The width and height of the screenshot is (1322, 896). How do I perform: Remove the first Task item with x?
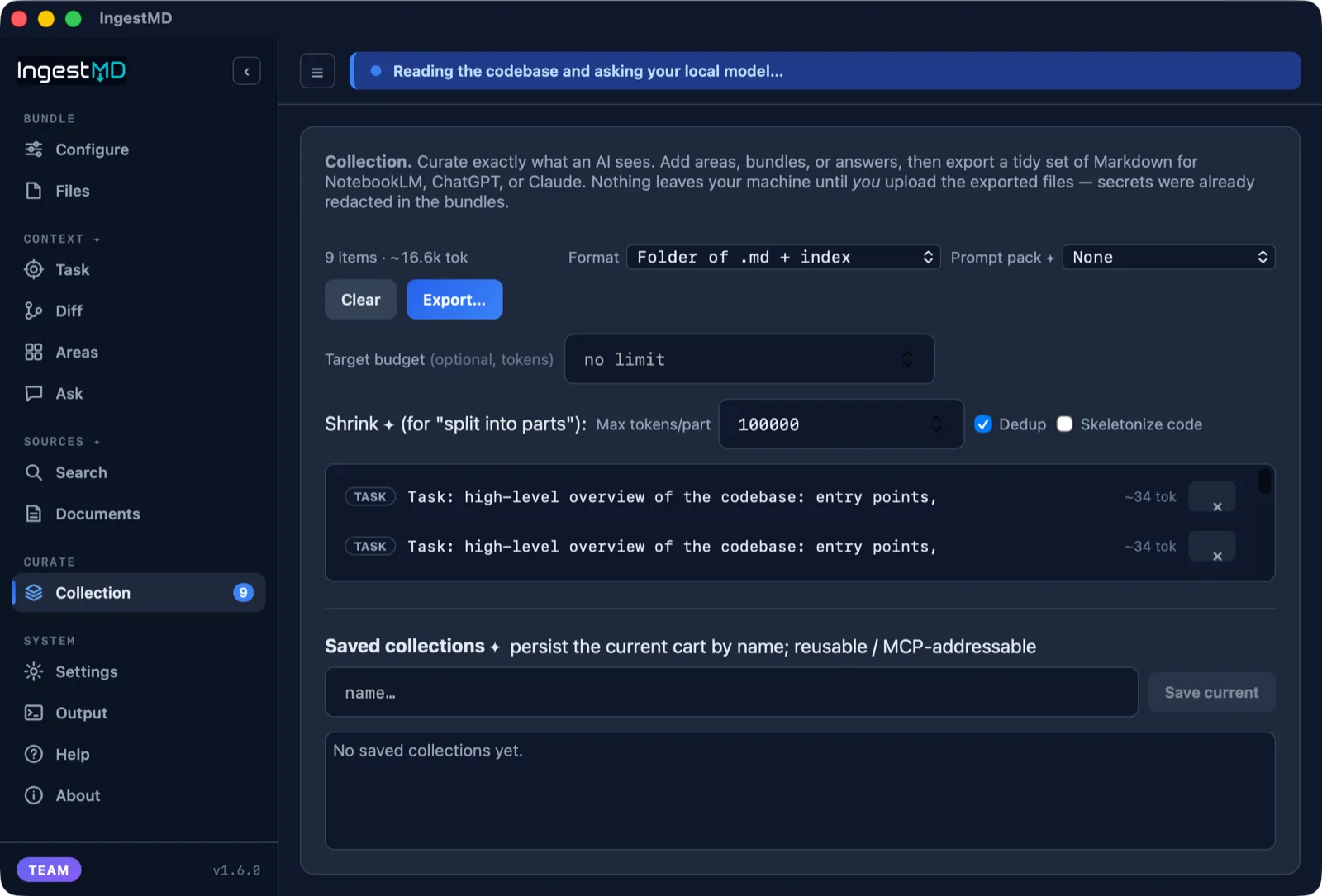click(x=1212, y=497)
